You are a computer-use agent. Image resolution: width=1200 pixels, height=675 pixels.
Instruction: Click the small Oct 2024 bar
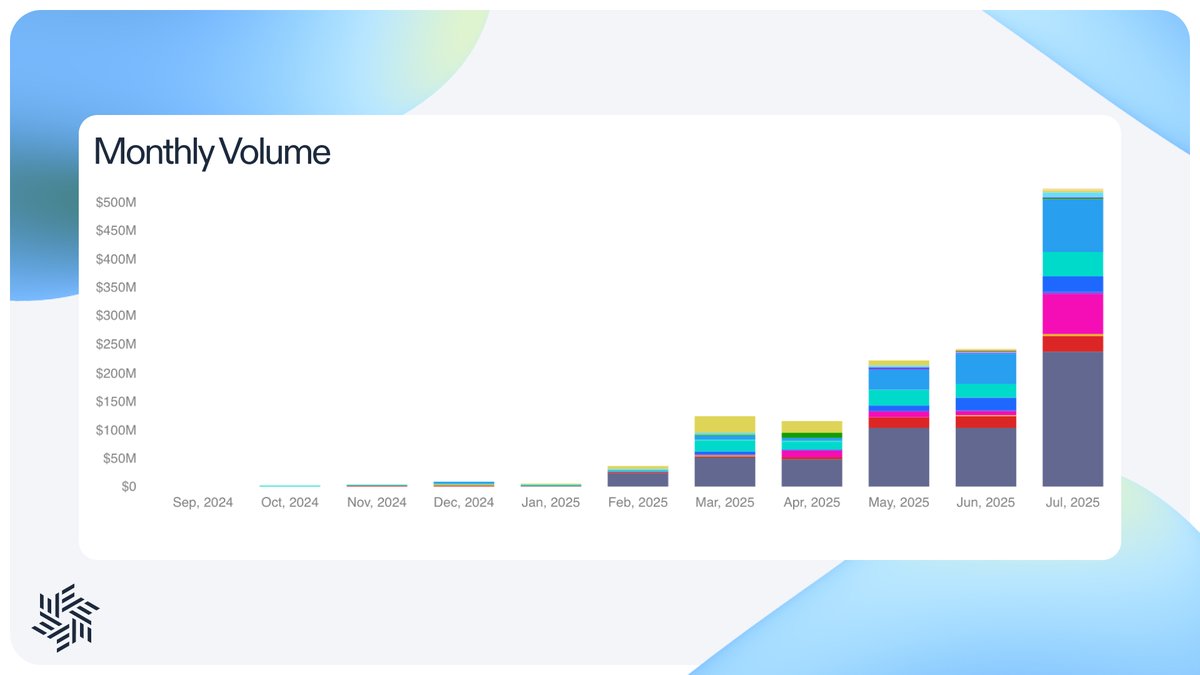pos(290,485)
